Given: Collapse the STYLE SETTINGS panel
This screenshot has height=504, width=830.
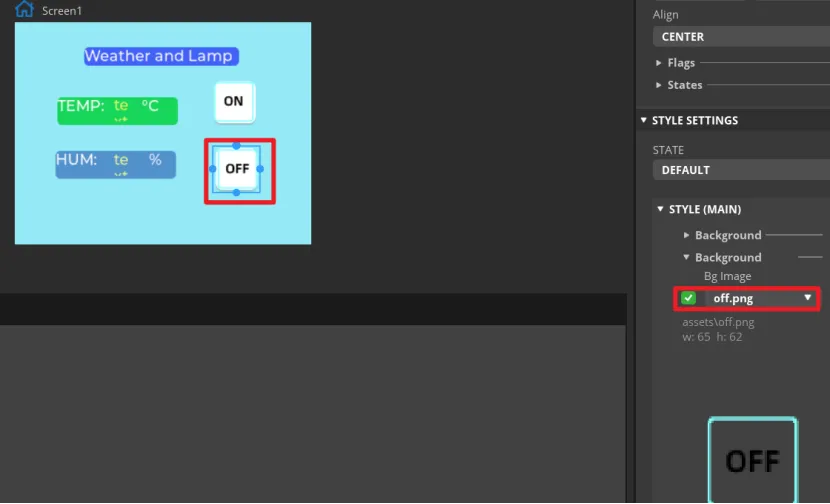Looking at the screenshot, I should [644, 121].
